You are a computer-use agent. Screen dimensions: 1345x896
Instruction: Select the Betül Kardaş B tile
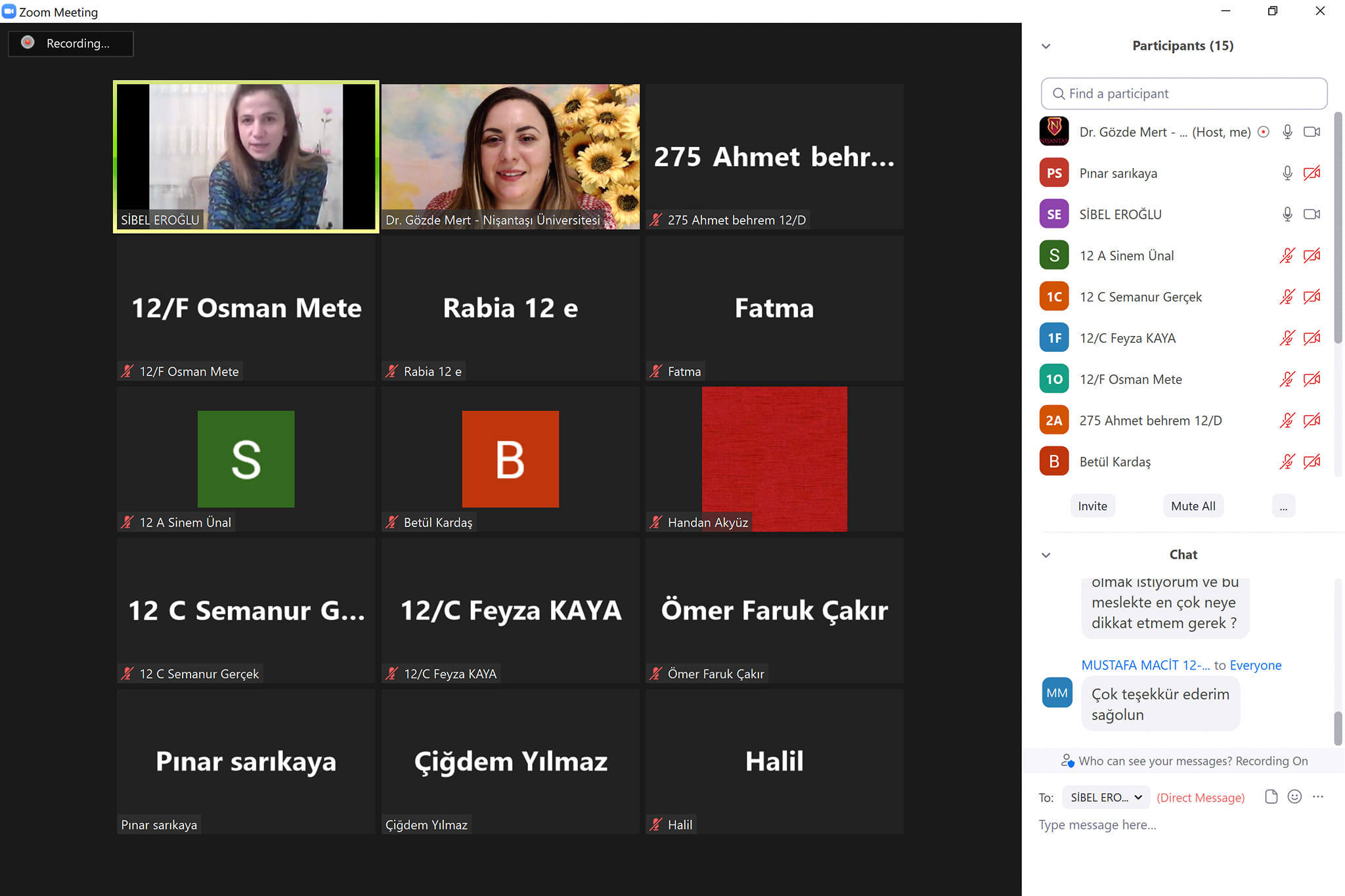pyautogui.click(x=510, y=459)
